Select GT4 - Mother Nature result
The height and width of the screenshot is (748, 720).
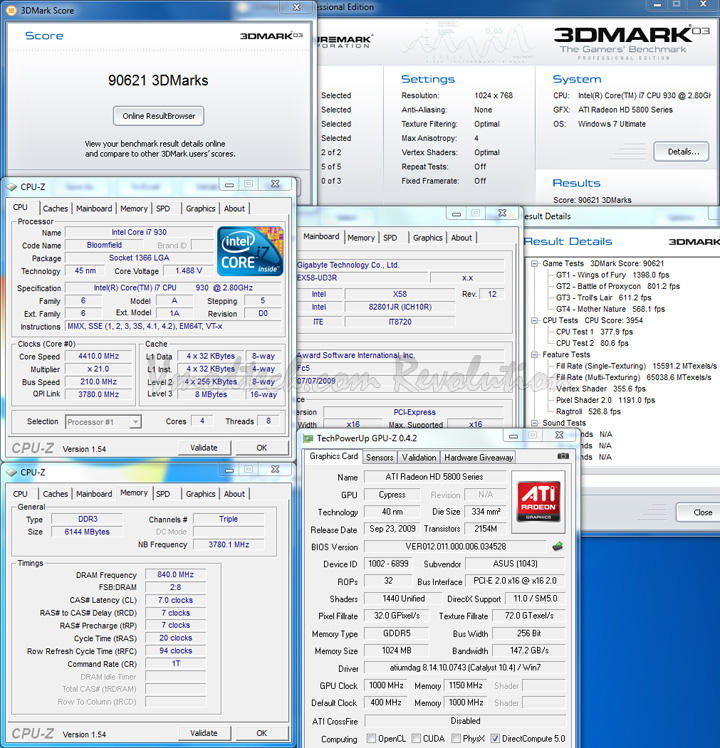tap(610, 309)
